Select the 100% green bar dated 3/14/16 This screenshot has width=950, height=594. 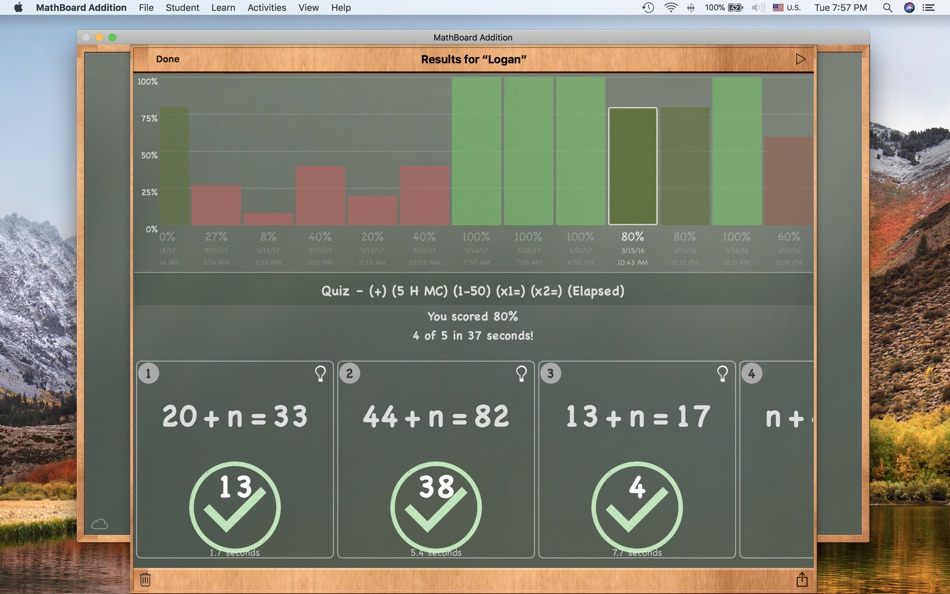[737, 151]
